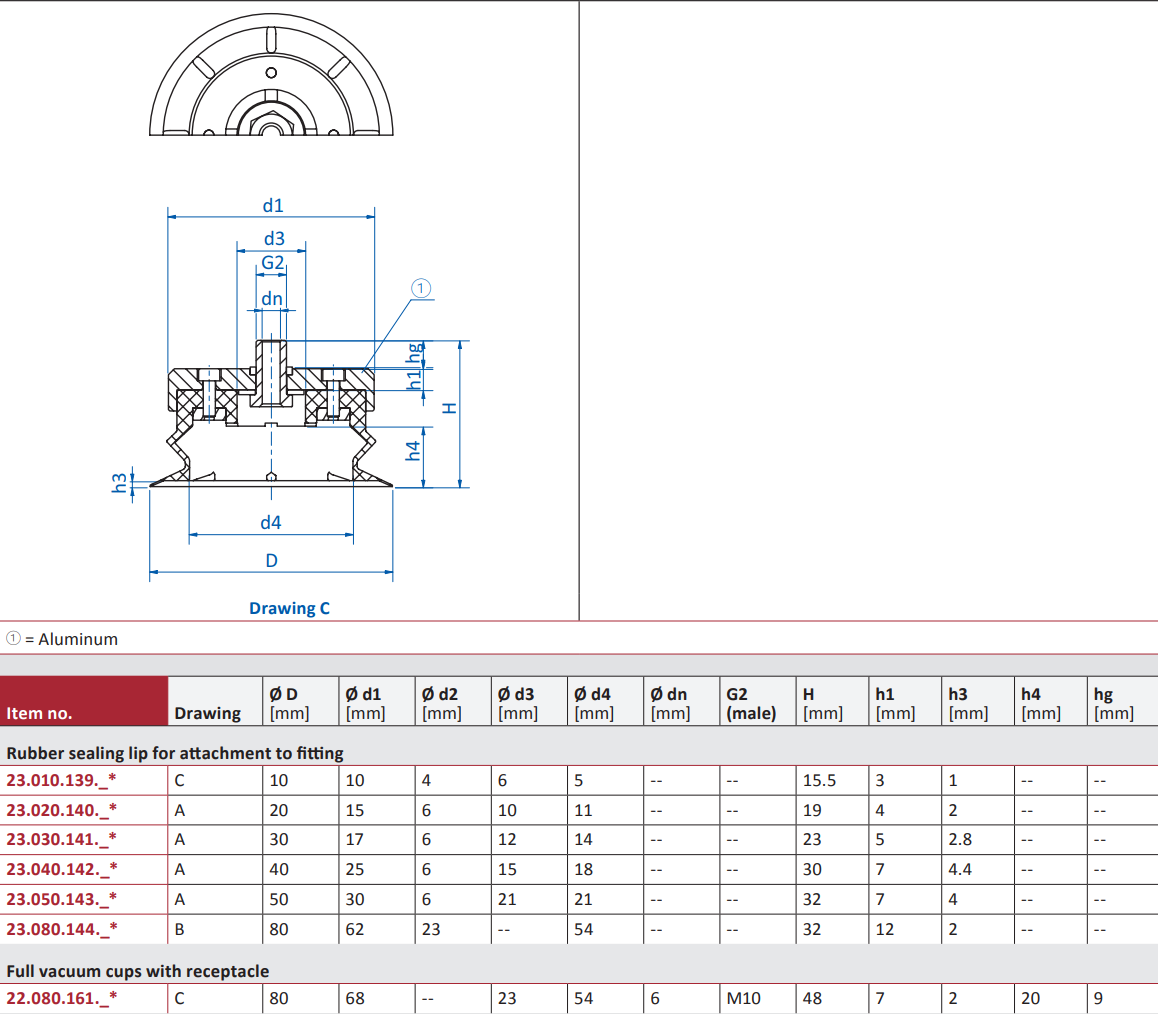Click the Drawing C caption

tap(290, 609)
